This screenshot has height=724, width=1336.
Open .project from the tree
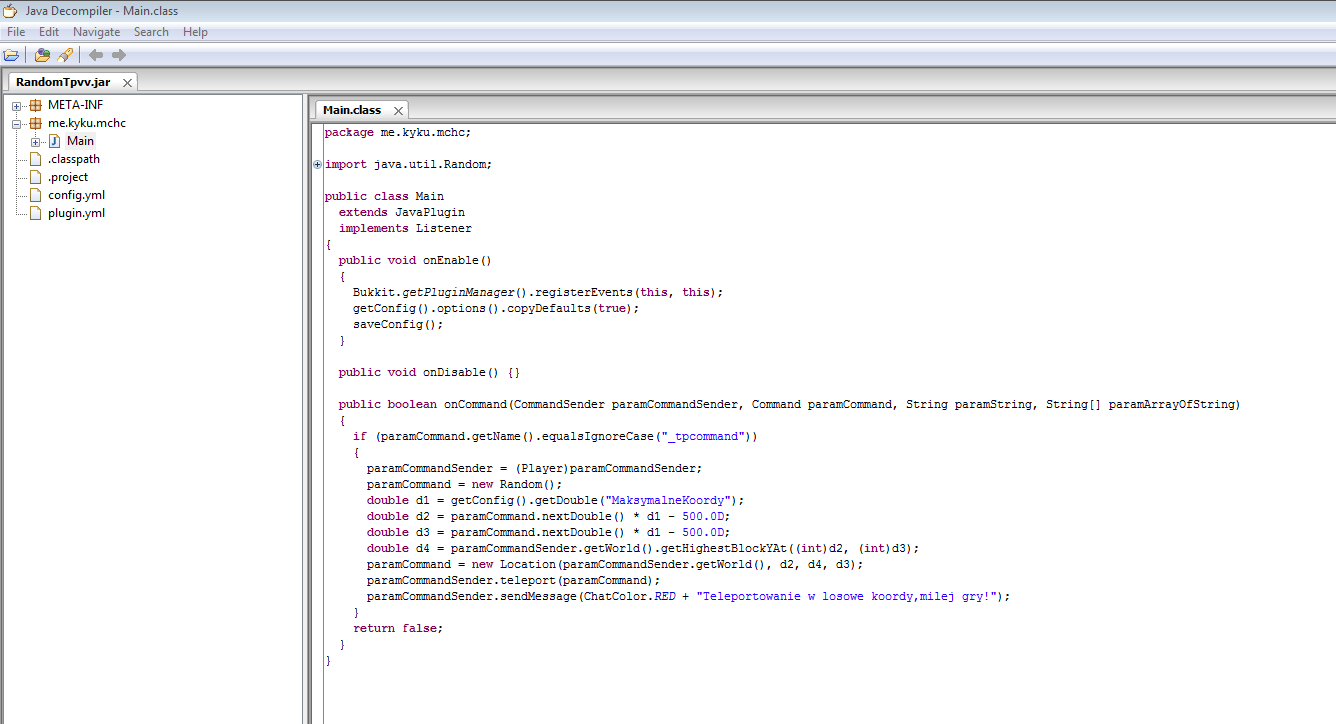[68, 177]
